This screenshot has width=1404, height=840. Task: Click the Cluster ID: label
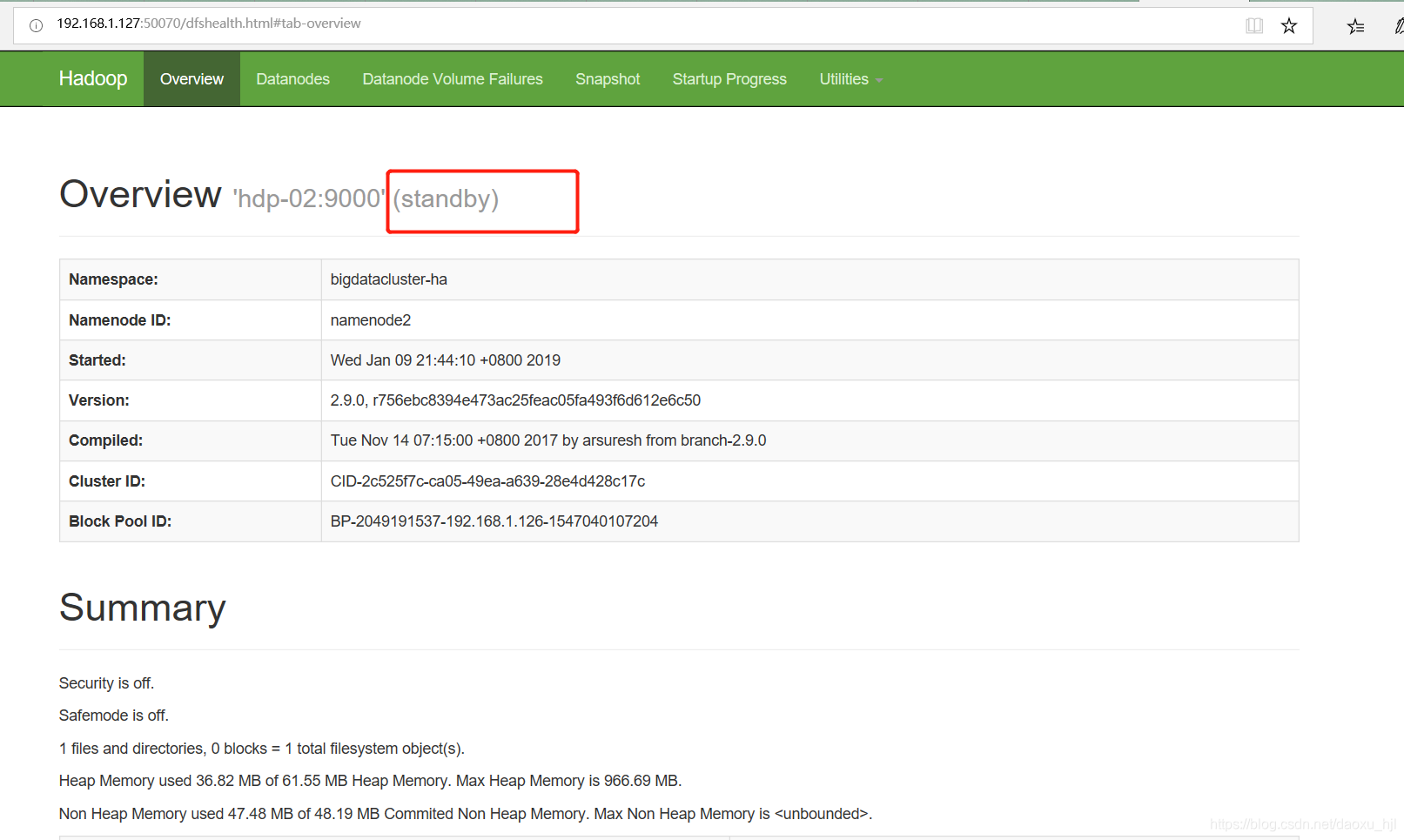point(107,481)
